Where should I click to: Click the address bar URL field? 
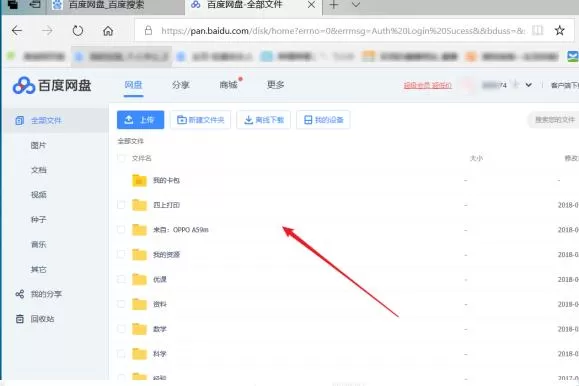pyautogui.click(x=342, y=31)
